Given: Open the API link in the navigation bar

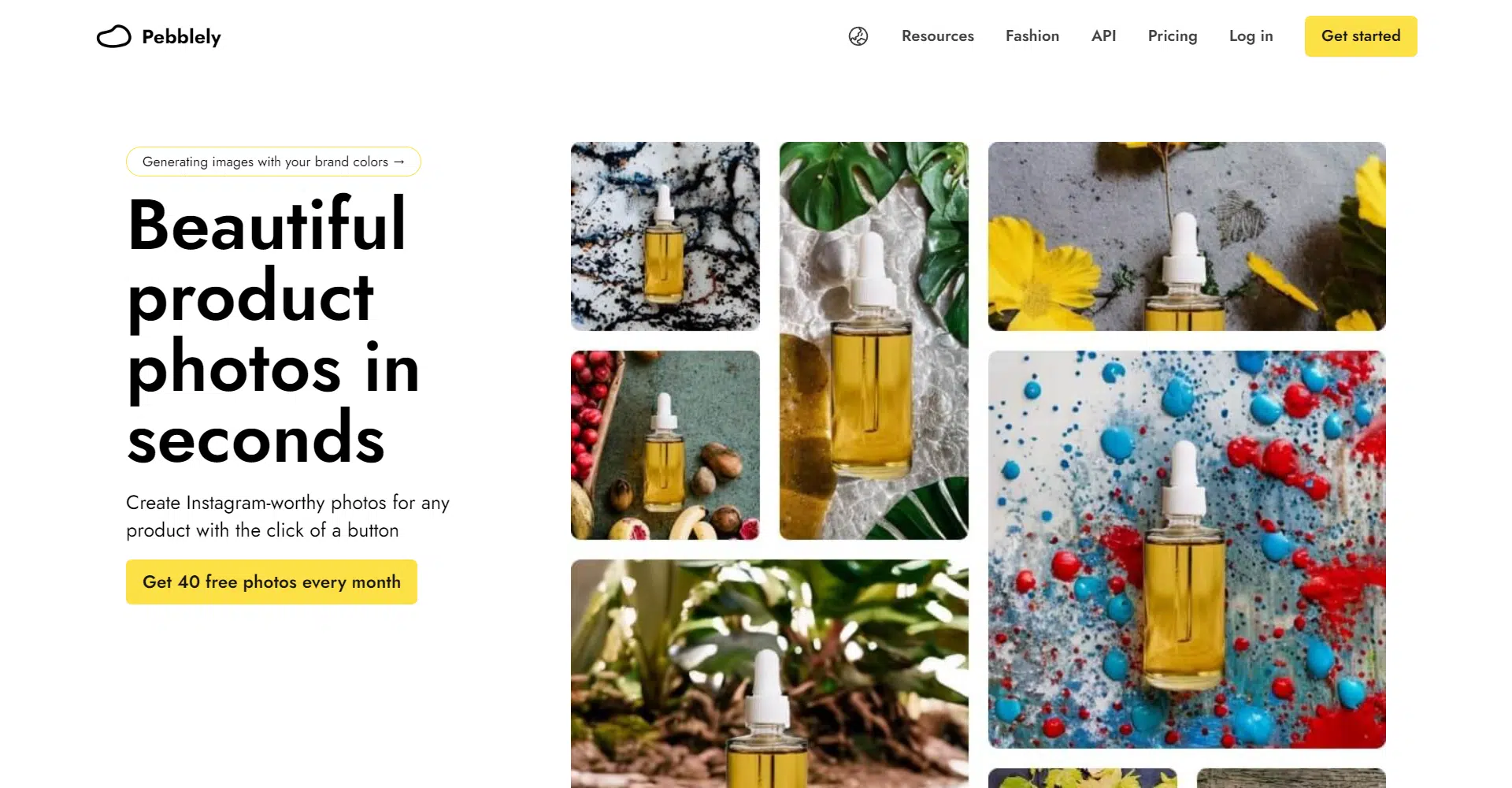Looking at the screenshot, I should [x=1104, y=36].
